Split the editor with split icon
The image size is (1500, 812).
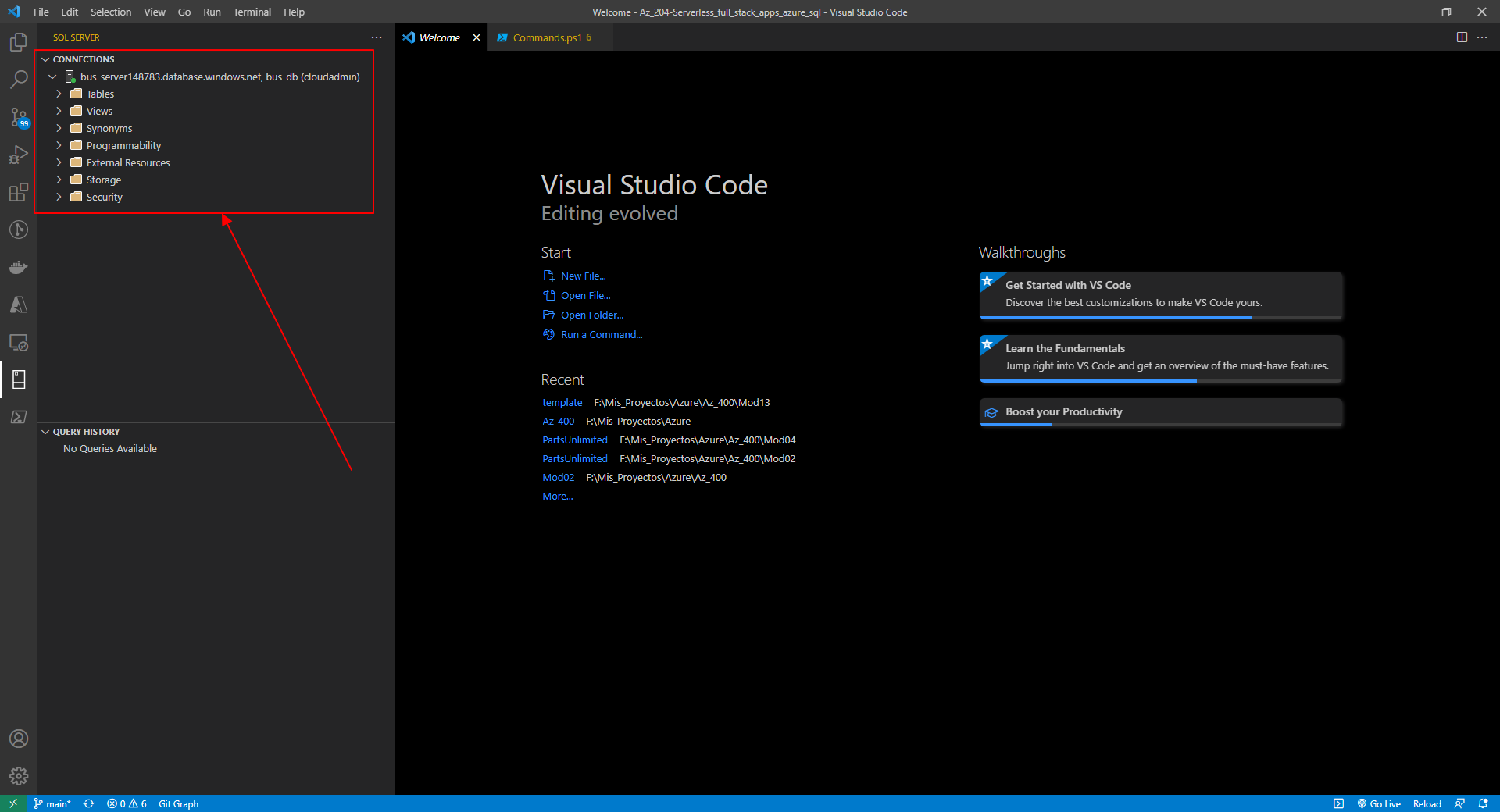(1462, 37)
